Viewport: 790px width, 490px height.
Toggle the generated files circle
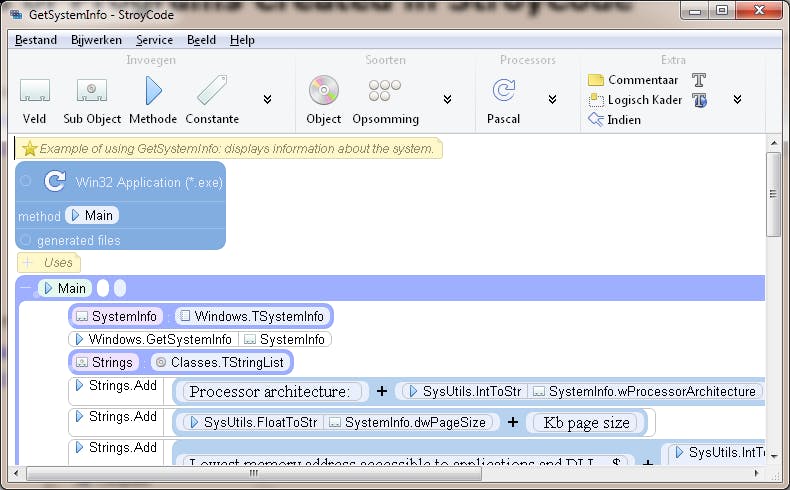(26, 240)
